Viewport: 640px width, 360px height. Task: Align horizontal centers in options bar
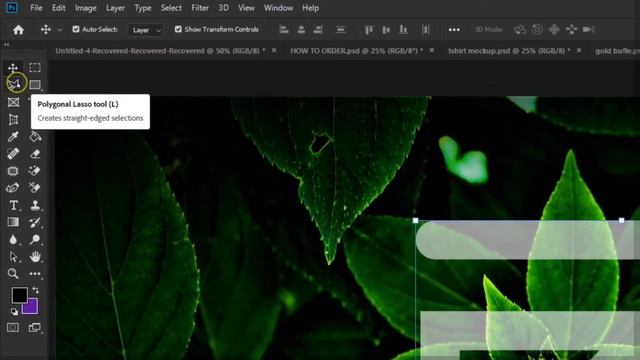tap(301, 29)
